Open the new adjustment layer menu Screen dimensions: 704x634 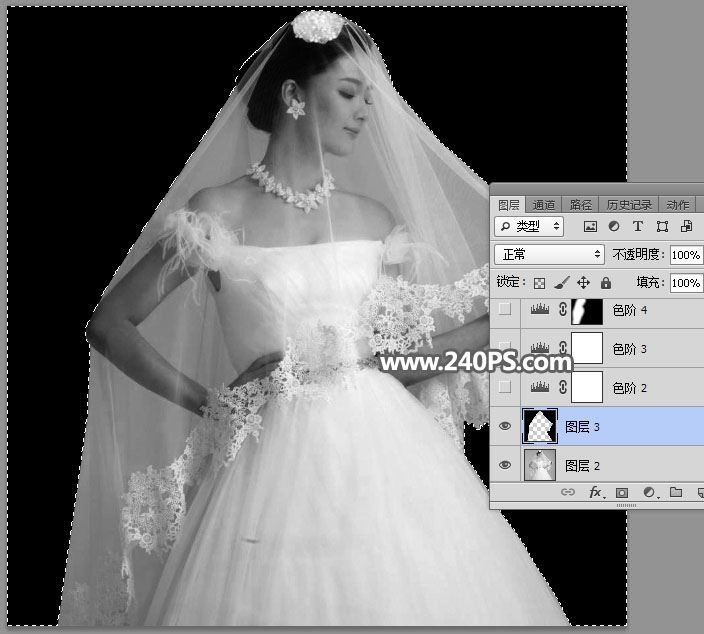click(x=649, y=492)
